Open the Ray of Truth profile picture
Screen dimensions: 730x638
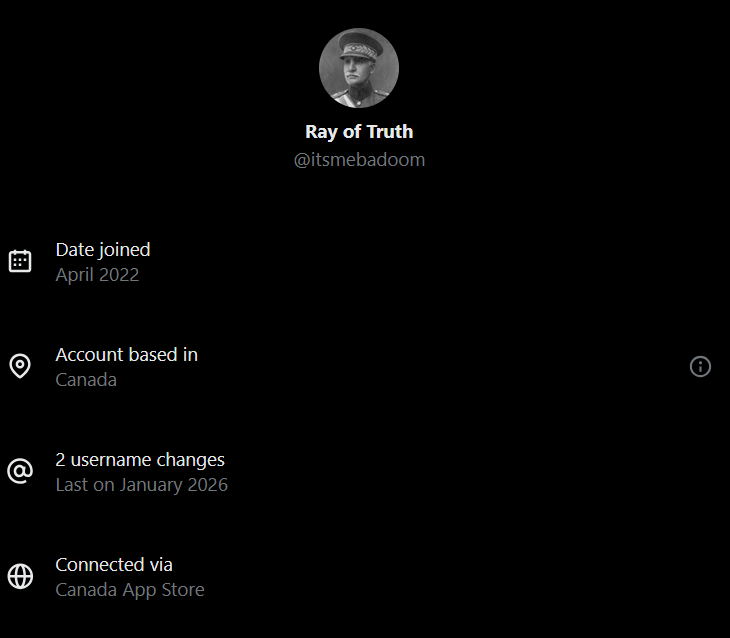tap(359, 68)
